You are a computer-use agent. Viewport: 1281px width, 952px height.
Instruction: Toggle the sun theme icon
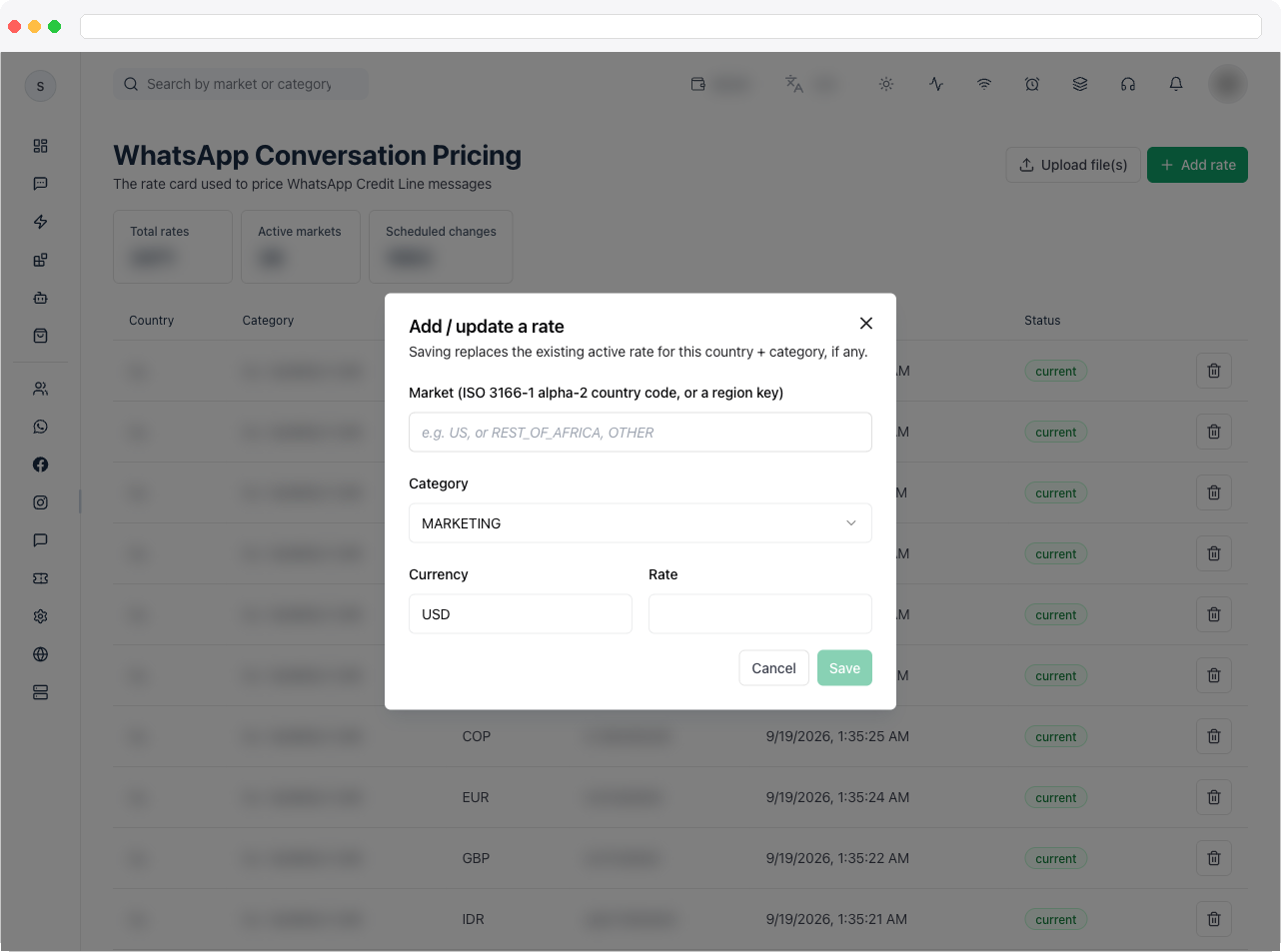(x=886, y=84)
